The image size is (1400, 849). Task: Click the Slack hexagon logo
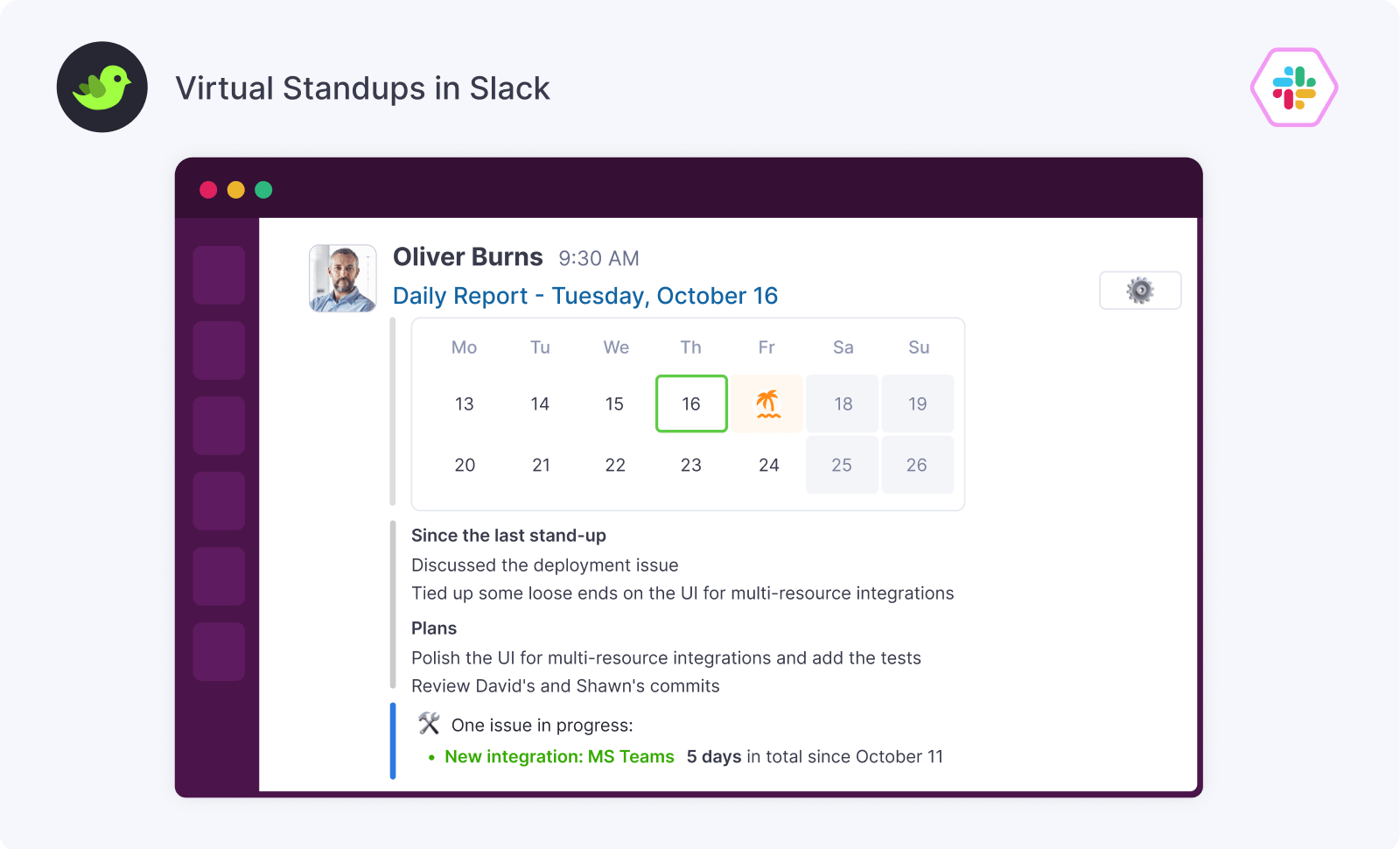click(x=1293, y=88)
